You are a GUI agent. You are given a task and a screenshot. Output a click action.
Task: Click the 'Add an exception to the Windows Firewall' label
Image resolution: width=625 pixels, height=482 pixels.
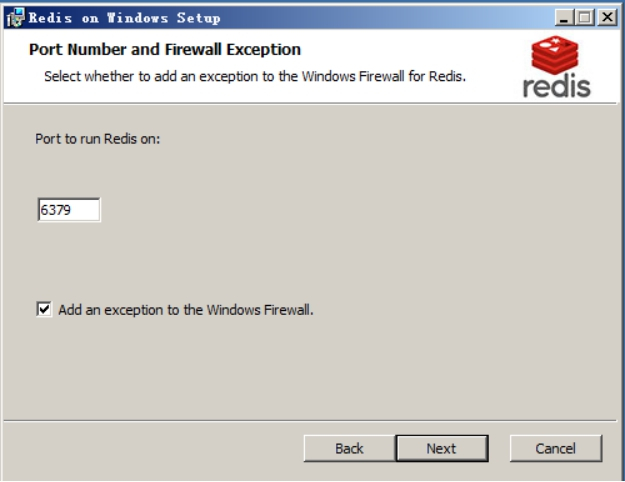pyautogui.click(x=186, y=310)
